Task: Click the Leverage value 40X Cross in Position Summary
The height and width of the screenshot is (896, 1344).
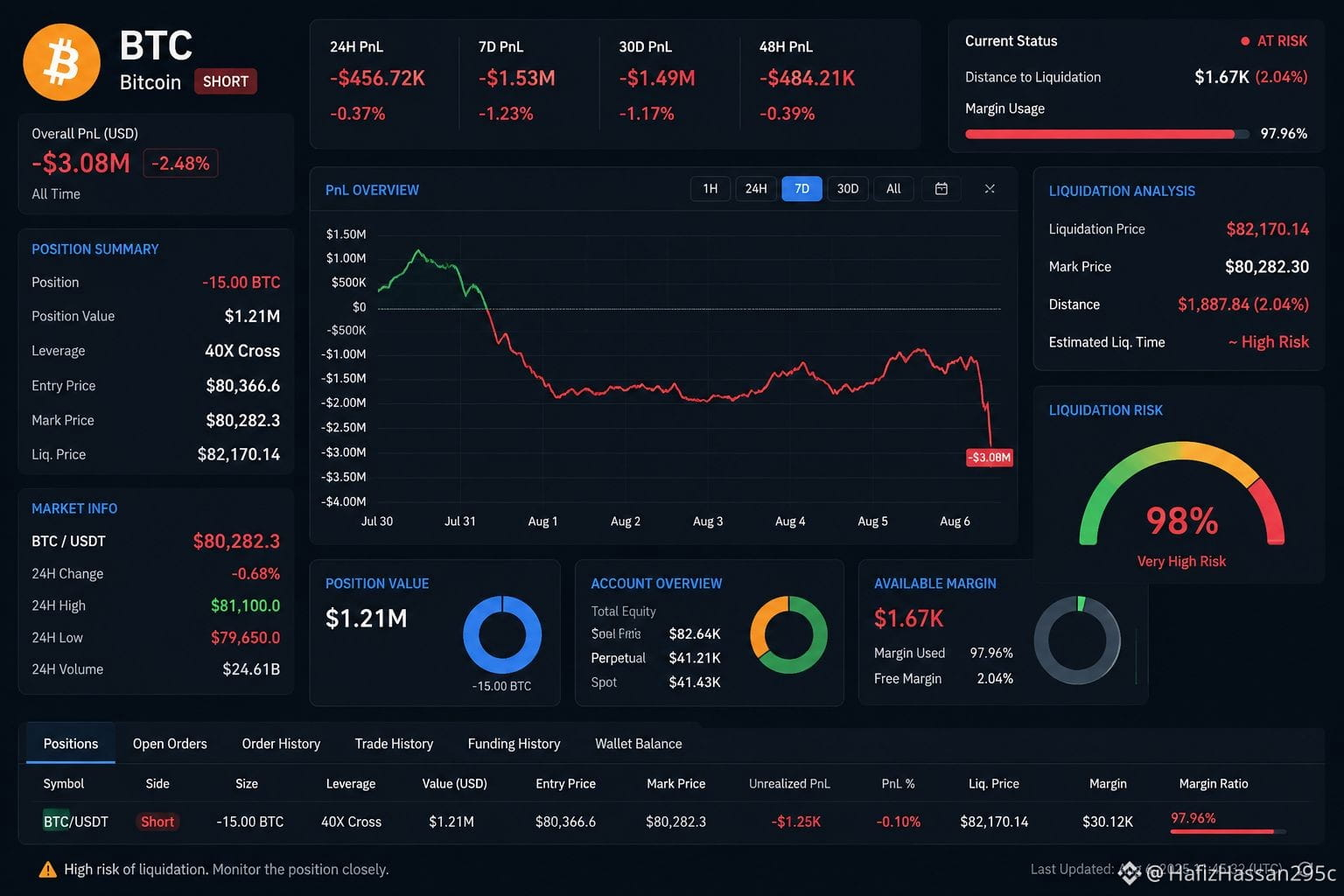Action: 242,351
